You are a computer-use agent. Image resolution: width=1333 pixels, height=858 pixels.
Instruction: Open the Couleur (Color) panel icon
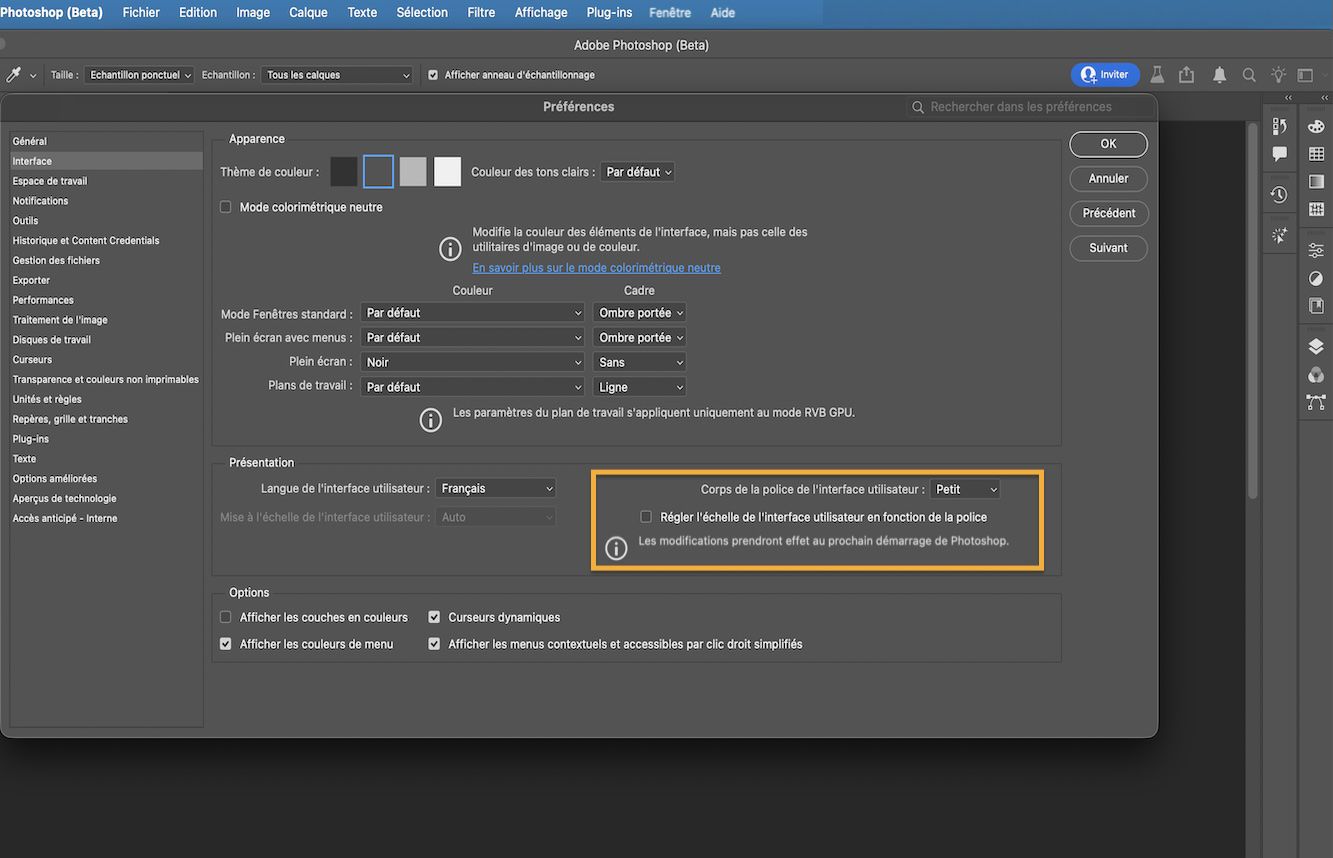(1316, 127)
